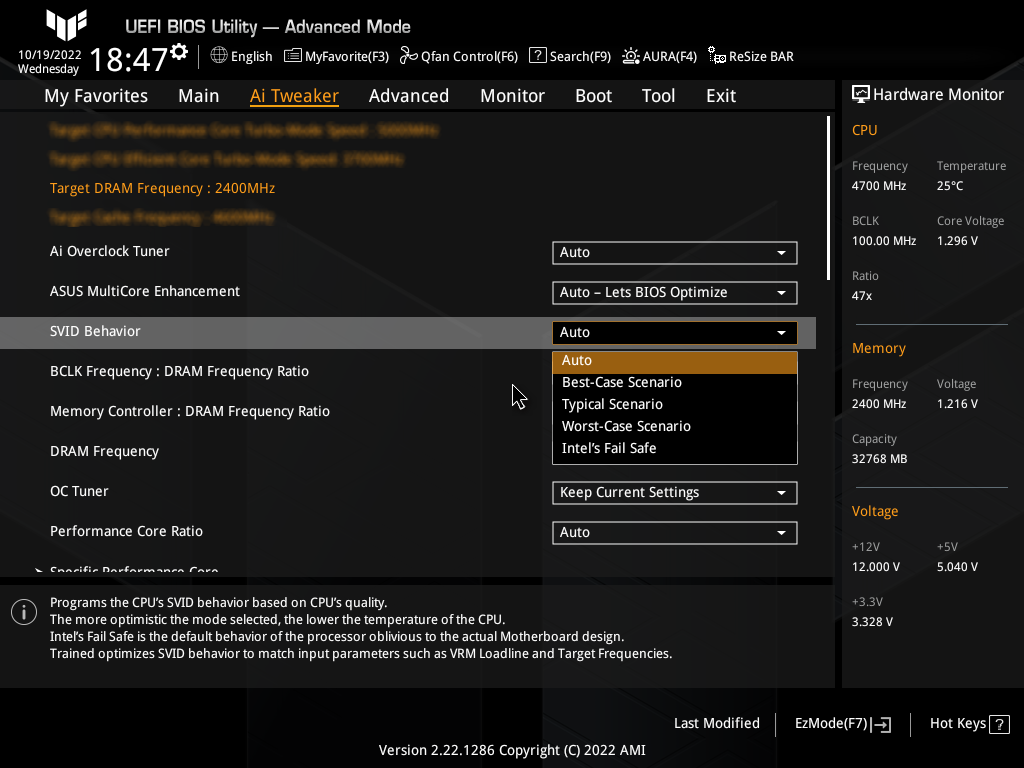This screenshot has height=768, width=1024.
Task: Change the BIOS language from English
Action: coord(241,56)
